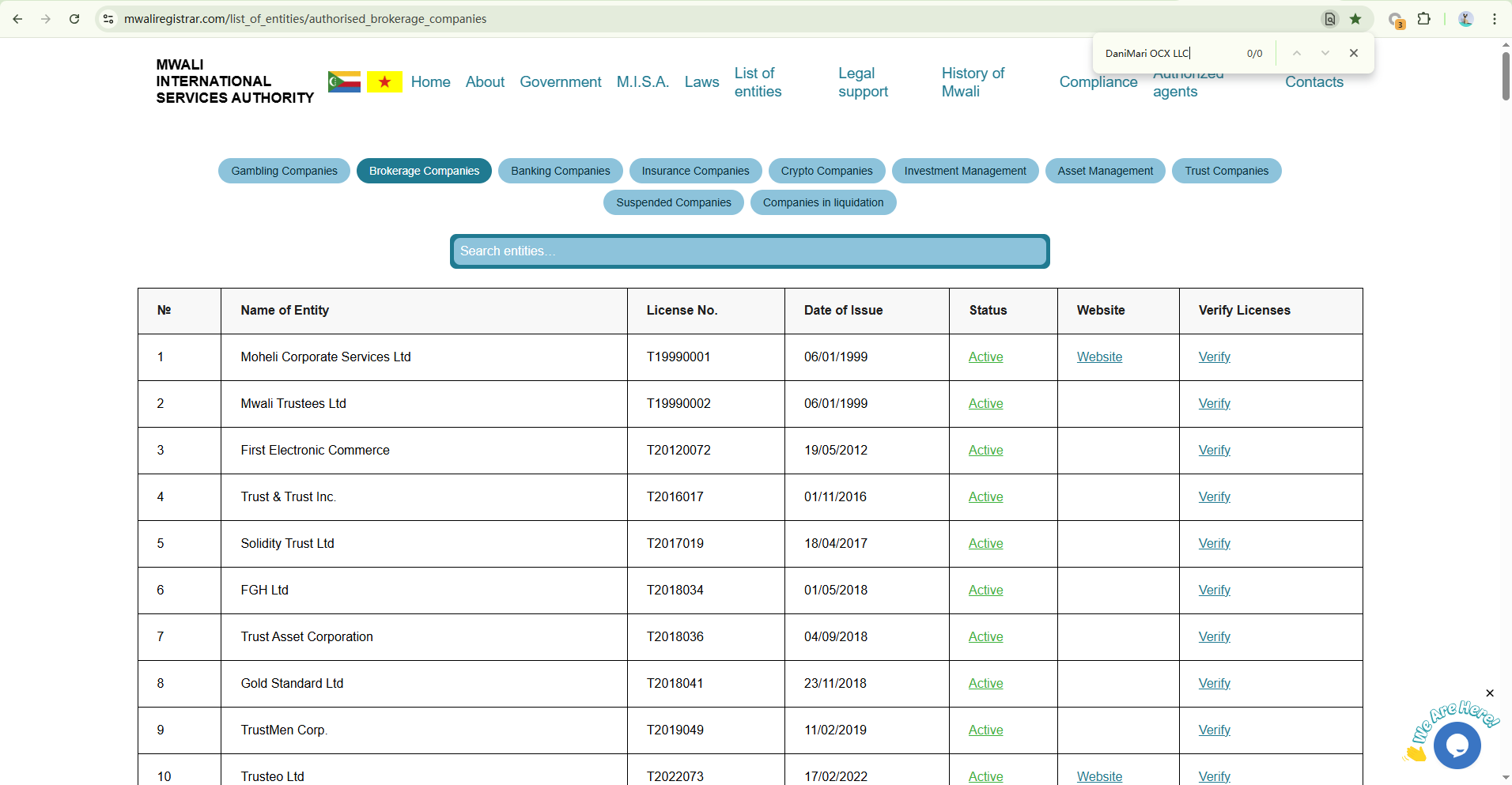Click the browser back arrow
The image size is (1512, 785).
click(17, 19)
